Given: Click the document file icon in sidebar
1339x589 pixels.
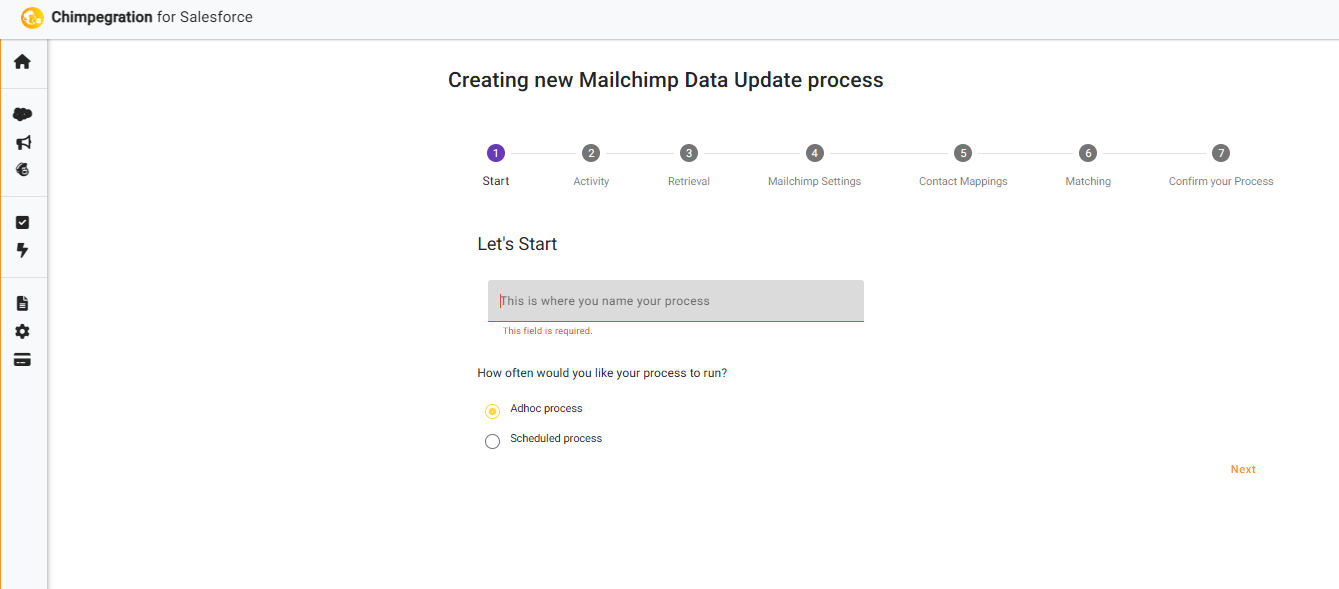Looking at the screenshot, I should pos(22,303).
